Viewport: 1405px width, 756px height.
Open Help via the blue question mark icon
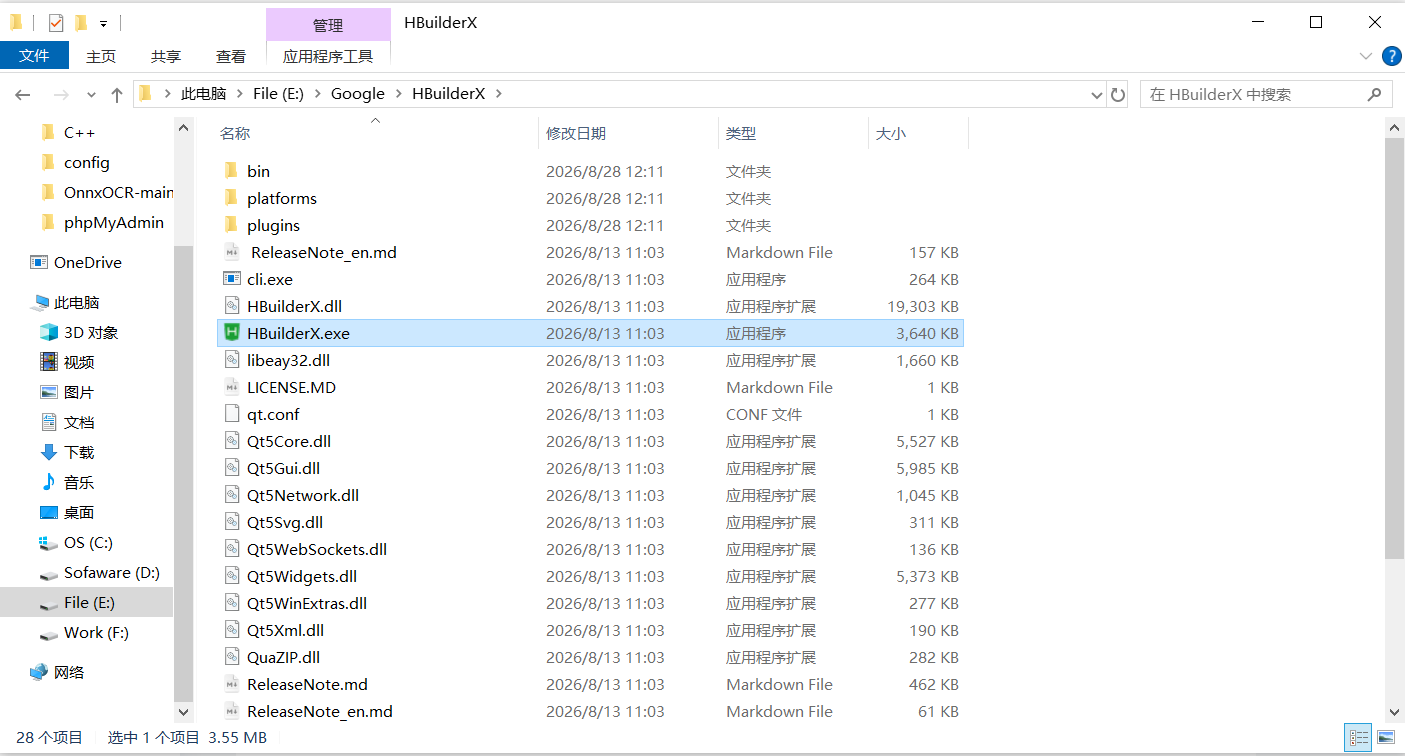[x=1391, y=56]
